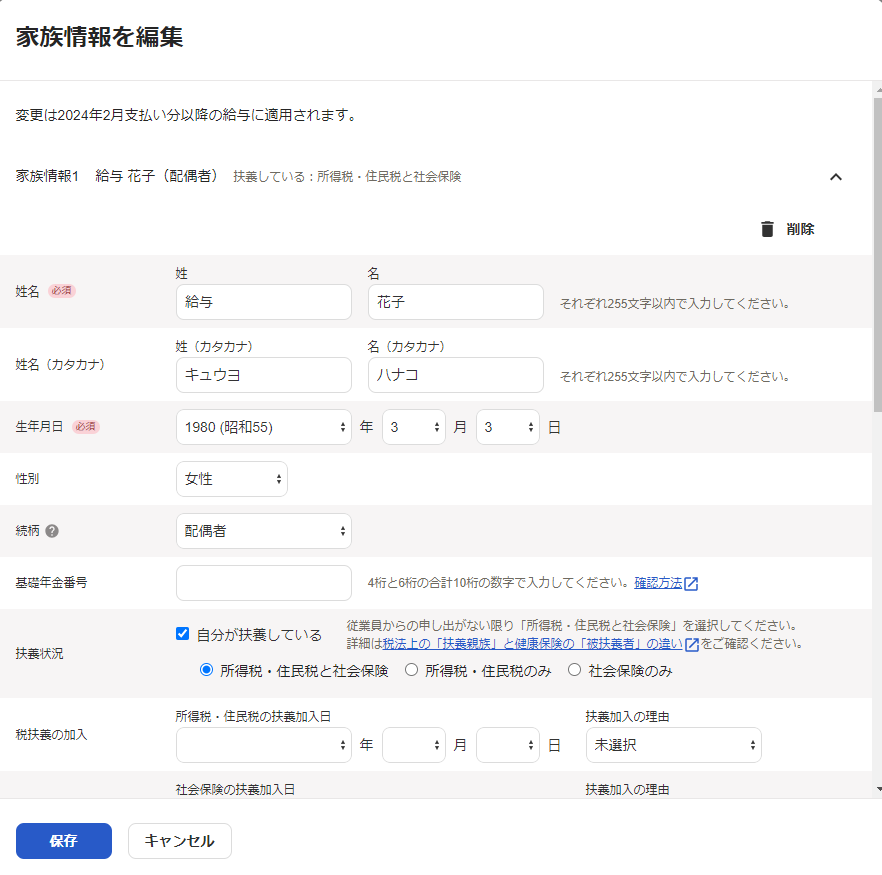Click the help icon next to 続柄
Viewport: 882px width, 875px height.
pyautogui.click(x=52, y=531)
